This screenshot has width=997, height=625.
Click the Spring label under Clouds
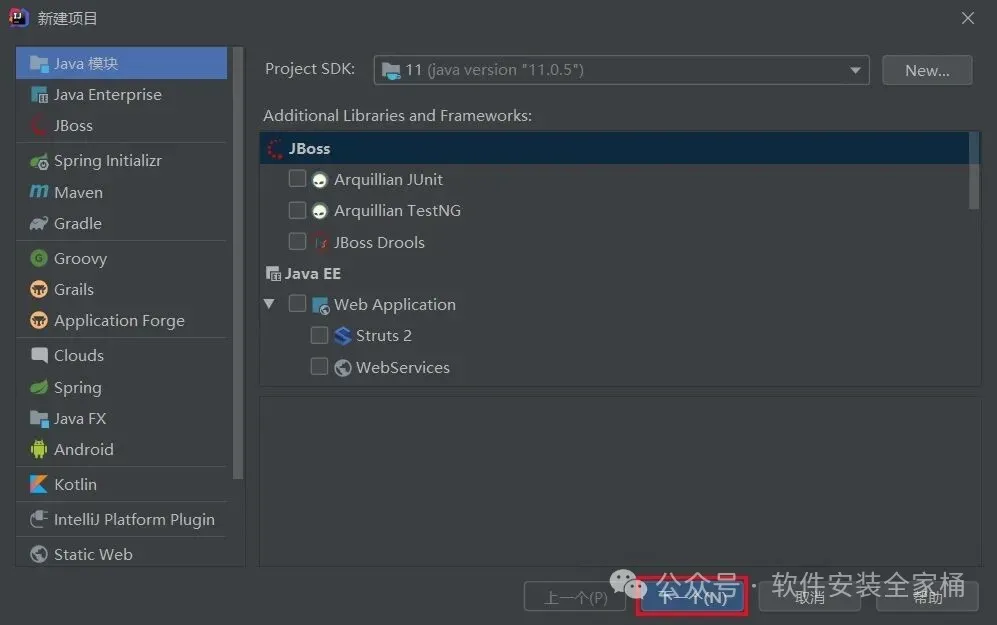pos(78,388)
